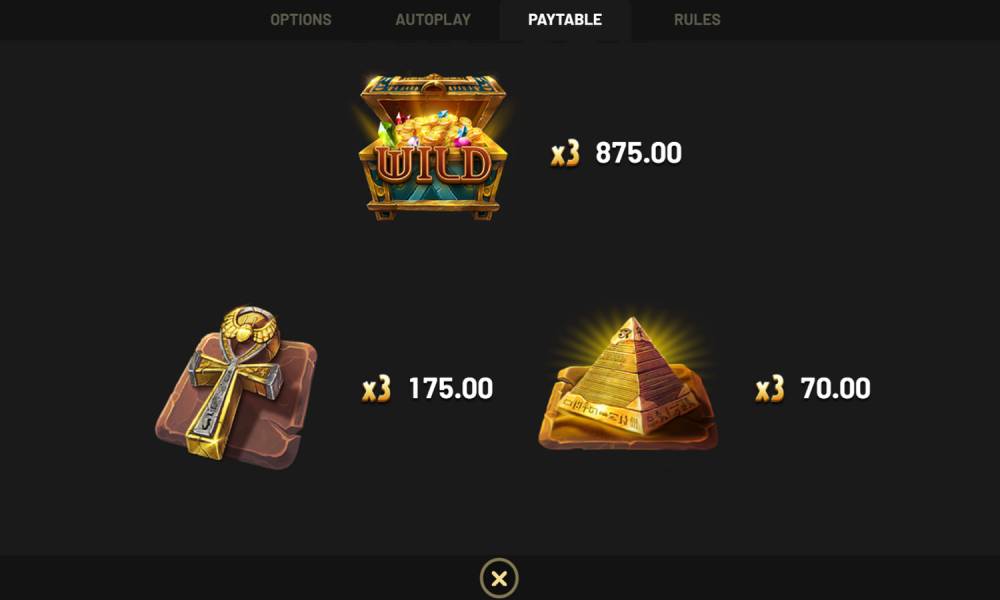
Task: Click the 175.00 payout value
Action: tap(451, 388)
